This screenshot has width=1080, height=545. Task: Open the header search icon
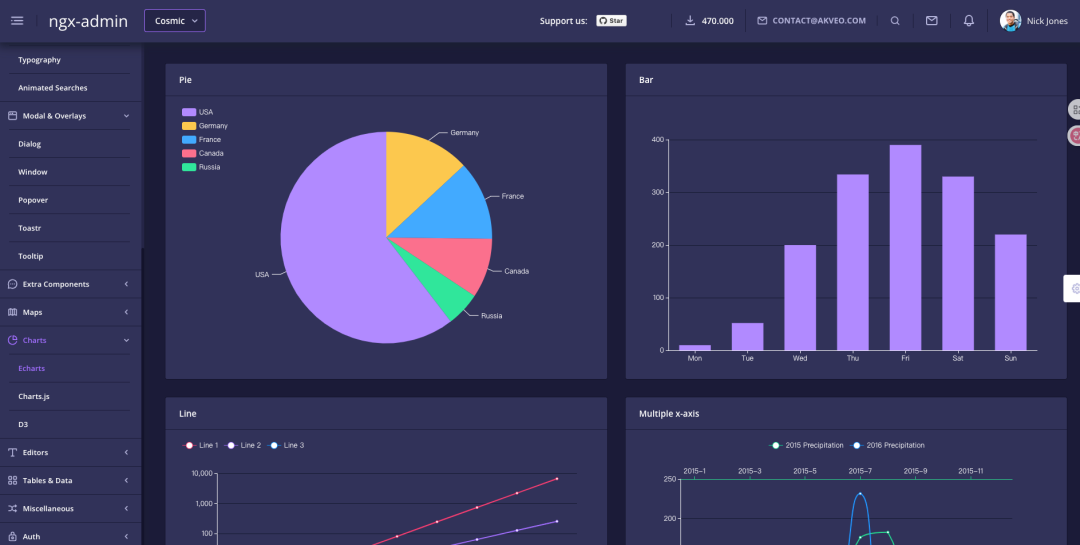click(x=895, y=21)
